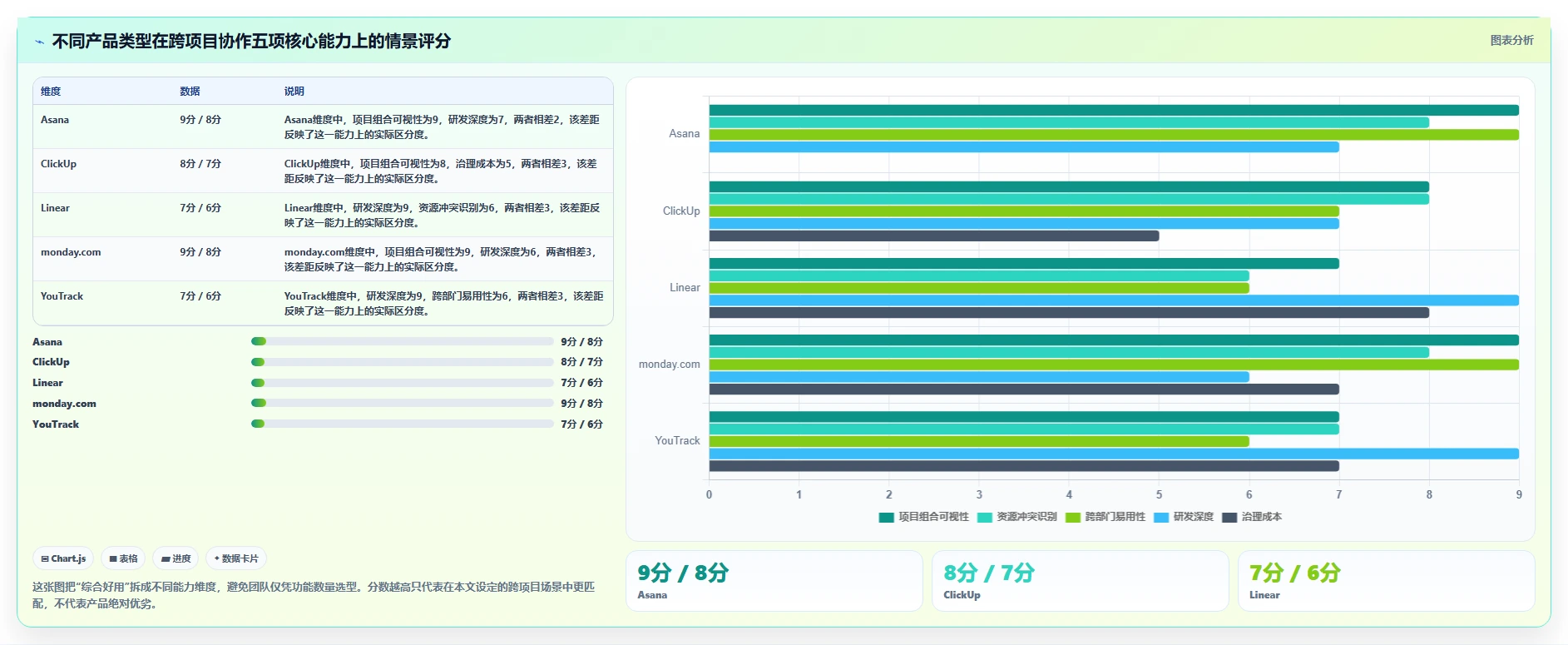
Task: Click the 7分 / 6分 value beside YouTrack progress bar
Action: click(581, 424)
